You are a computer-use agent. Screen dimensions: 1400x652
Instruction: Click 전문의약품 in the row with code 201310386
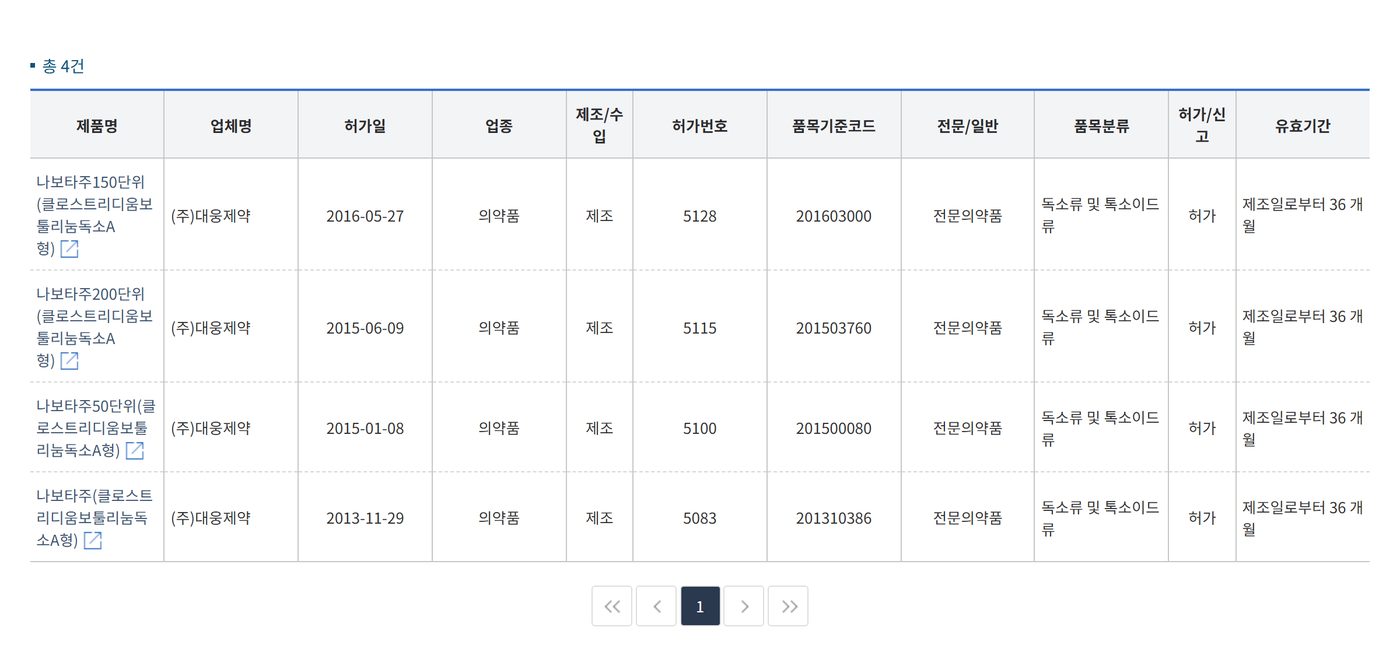point(968,519)
